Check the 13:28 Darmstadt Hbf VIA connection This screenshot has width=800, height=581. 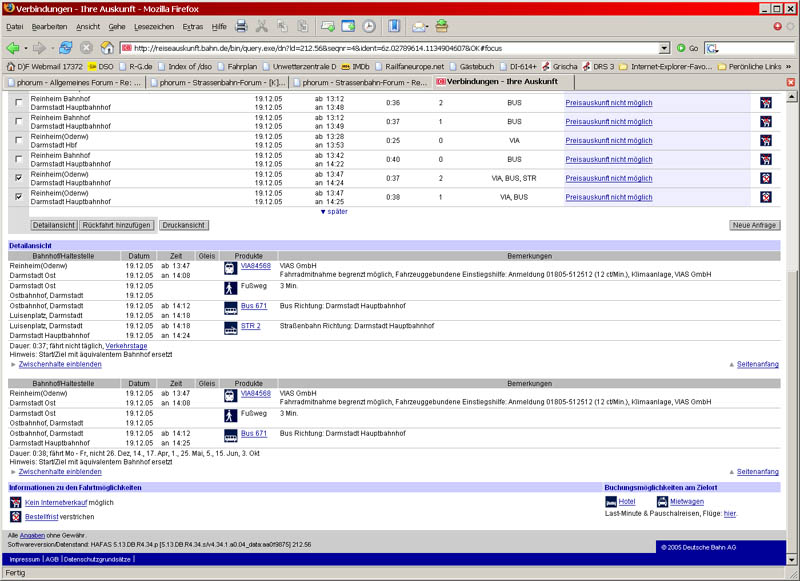(18, 140)
